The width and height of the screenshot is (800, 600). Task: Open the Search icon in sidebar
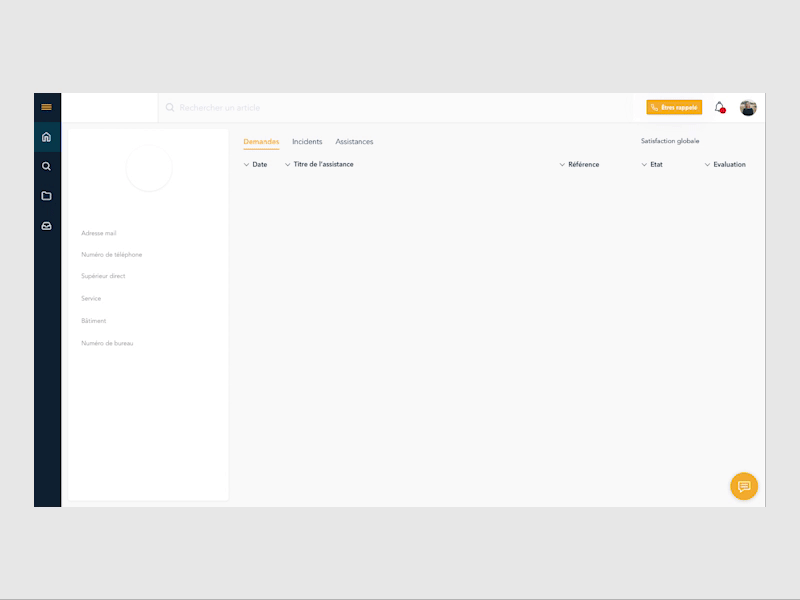46,166
